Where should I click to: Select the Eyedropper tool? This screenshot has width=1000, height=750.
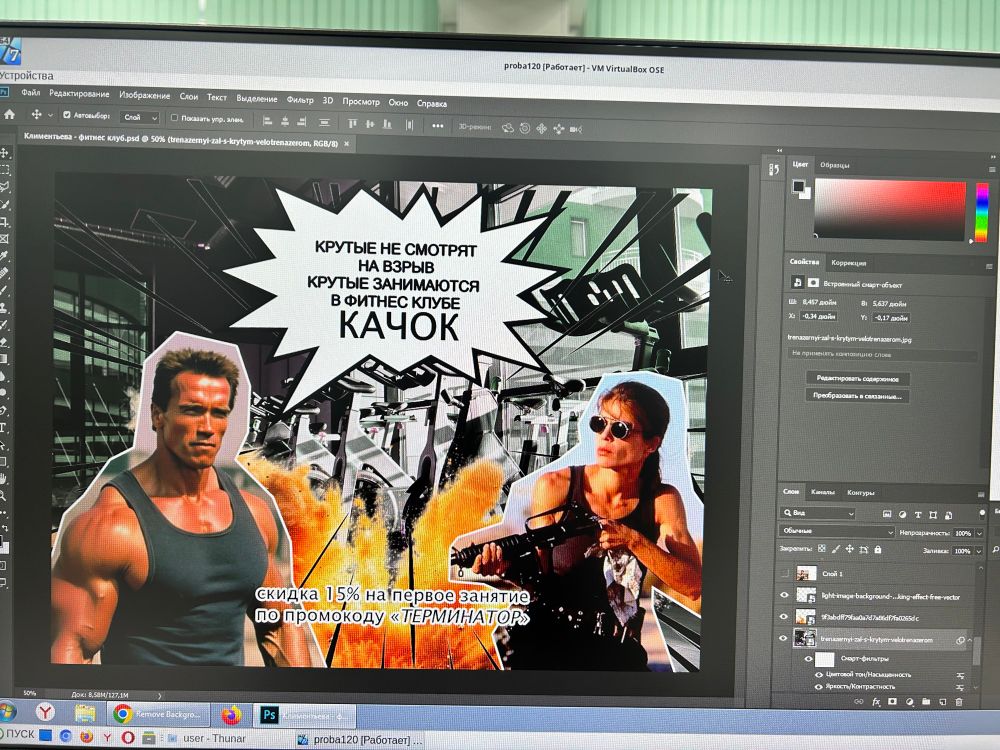coord(5,256)
